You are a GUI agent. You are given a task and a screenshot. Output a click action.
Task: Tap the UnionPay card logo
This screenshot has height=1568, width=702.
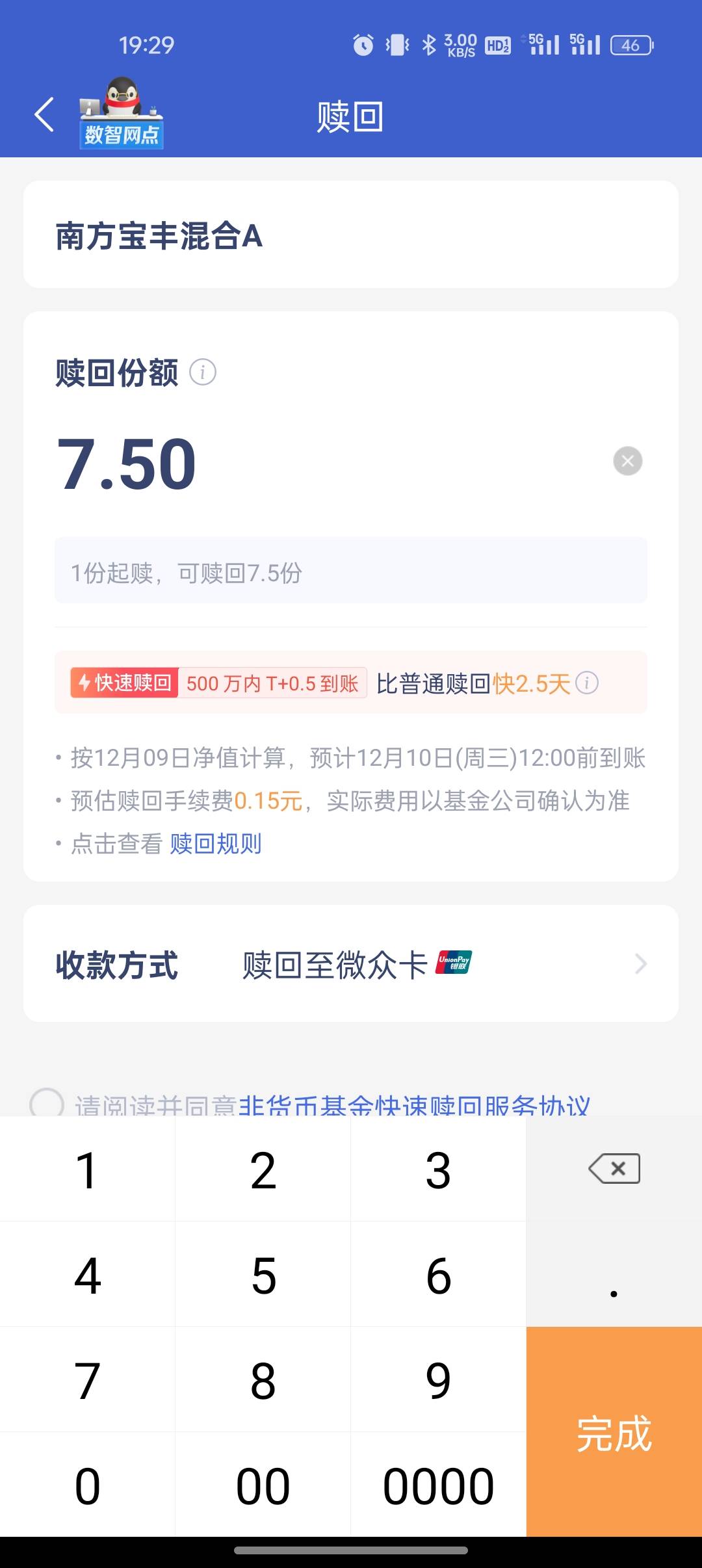454,962
